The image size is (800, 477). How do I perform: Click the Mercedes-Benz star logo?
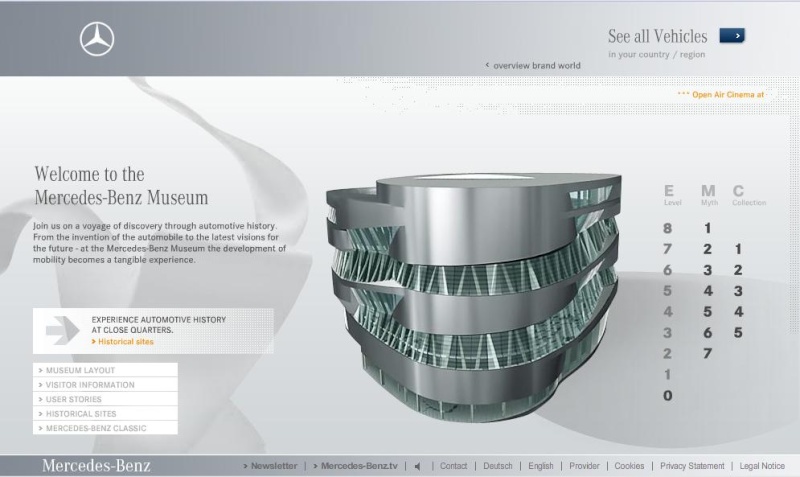coord(97,39)
